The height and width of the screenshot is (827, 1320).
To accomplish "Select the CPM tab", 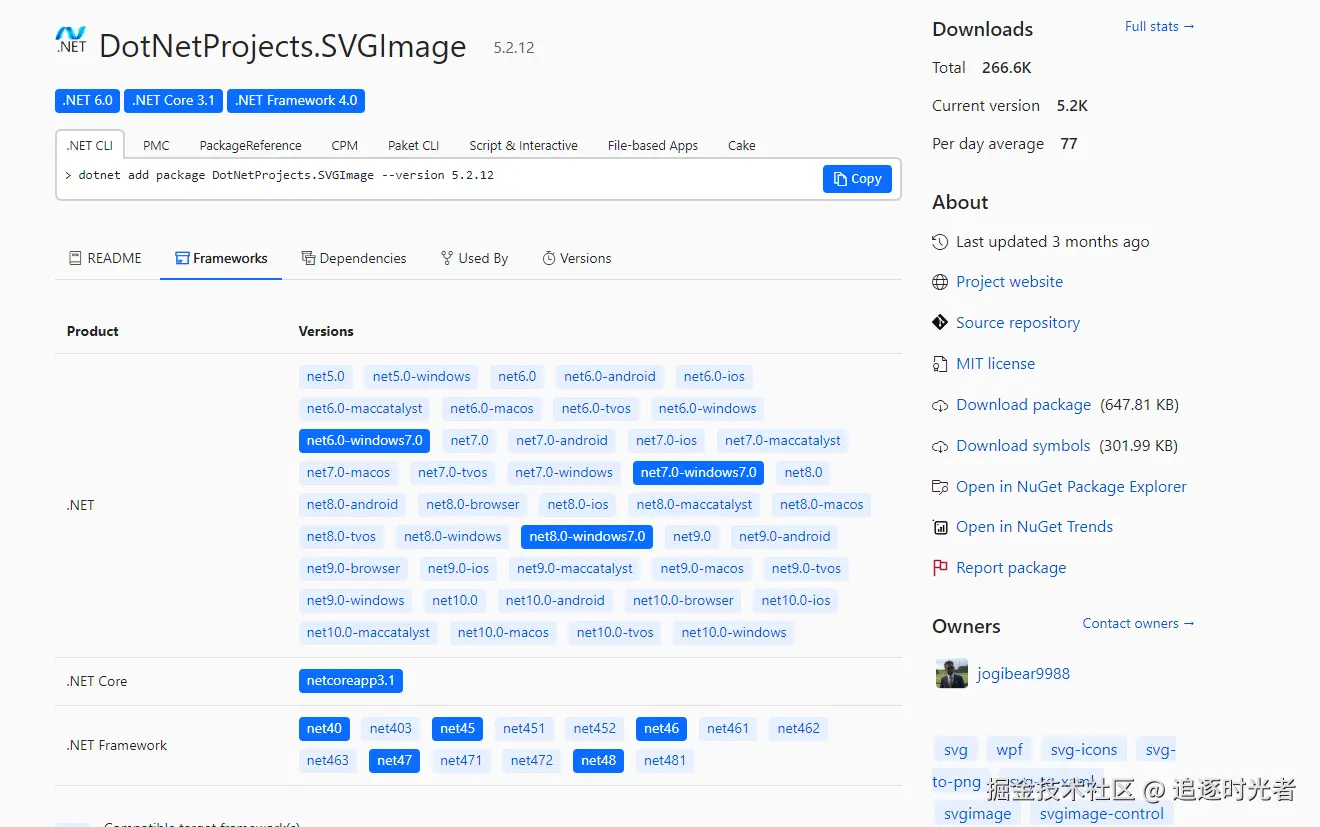I will click(x=345, y=145).
